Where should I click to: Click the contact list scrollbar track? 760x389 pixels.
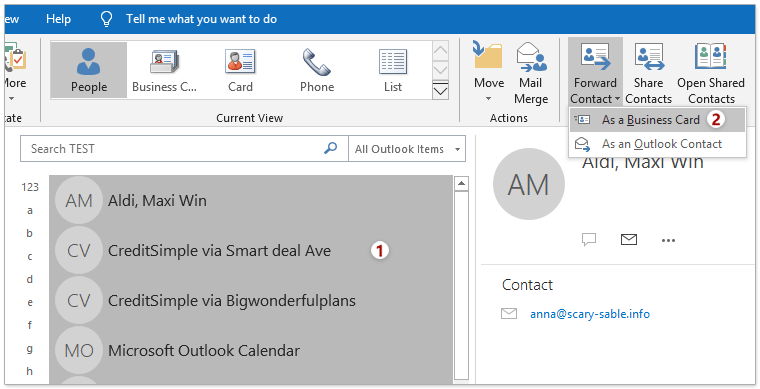click(461, 285)
